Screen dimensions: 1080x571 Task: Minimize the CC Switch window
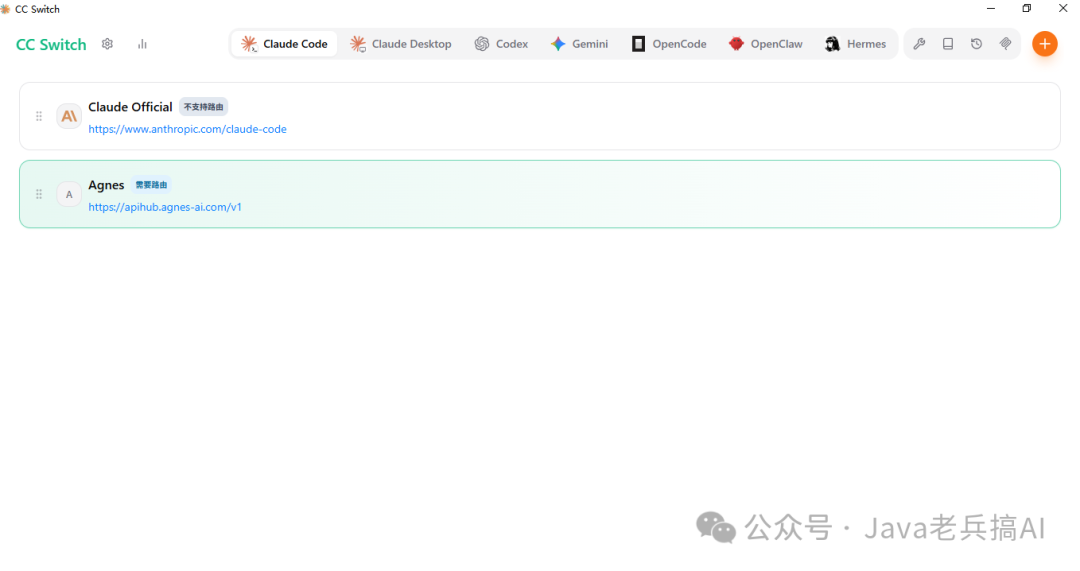990,9
